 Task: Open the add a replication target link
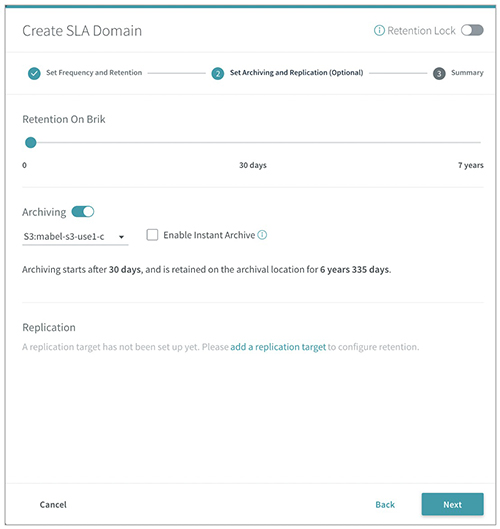point(278,347)
